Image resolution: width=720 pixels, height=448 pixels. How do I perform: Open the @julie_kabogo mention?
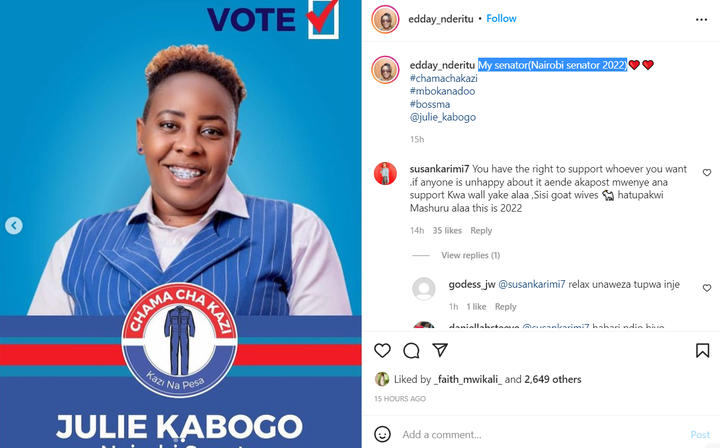click(x=443, y=117)
